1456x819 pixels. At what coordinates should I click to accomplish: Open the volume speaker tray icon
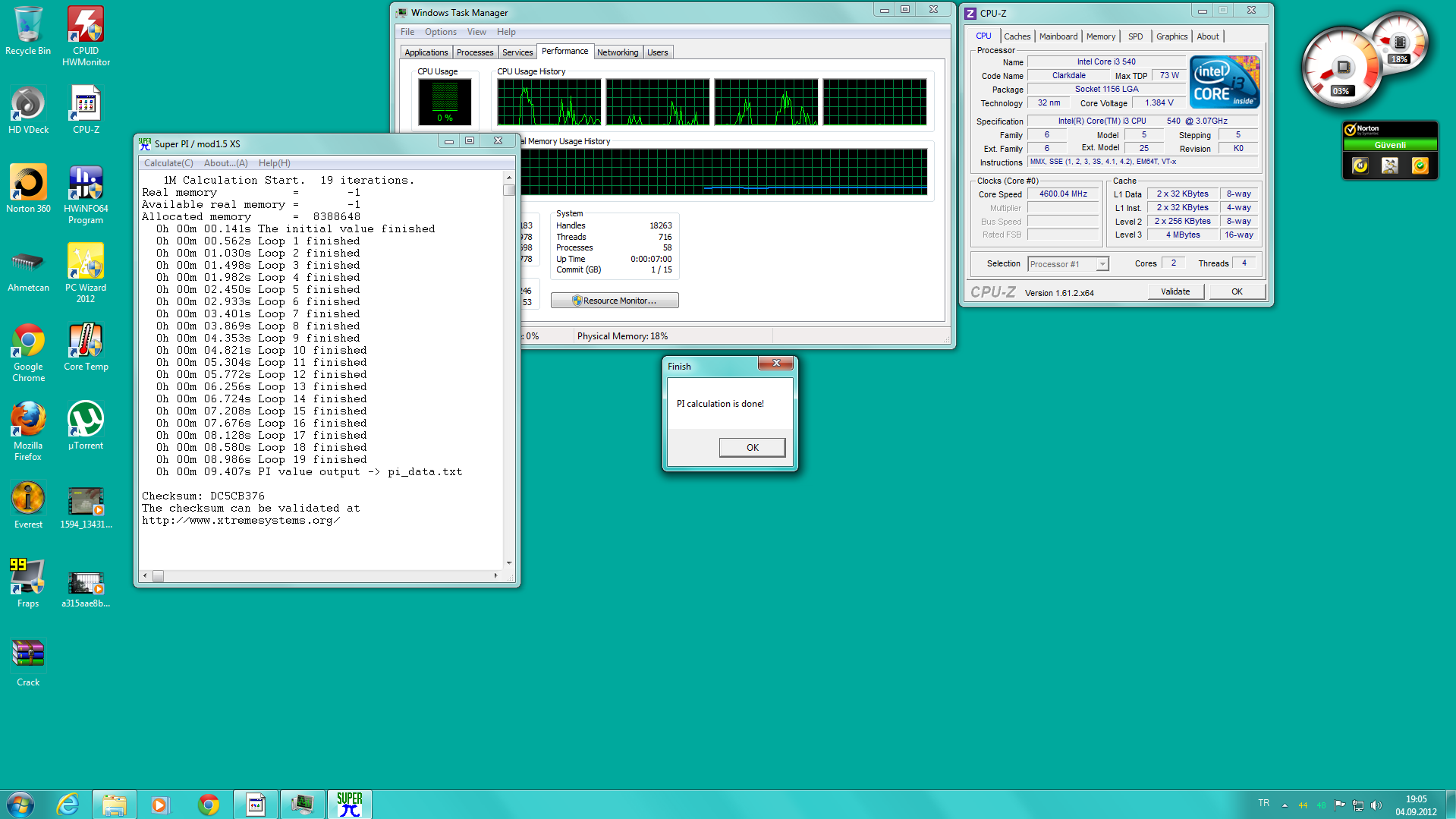[x=1376, y=805]
